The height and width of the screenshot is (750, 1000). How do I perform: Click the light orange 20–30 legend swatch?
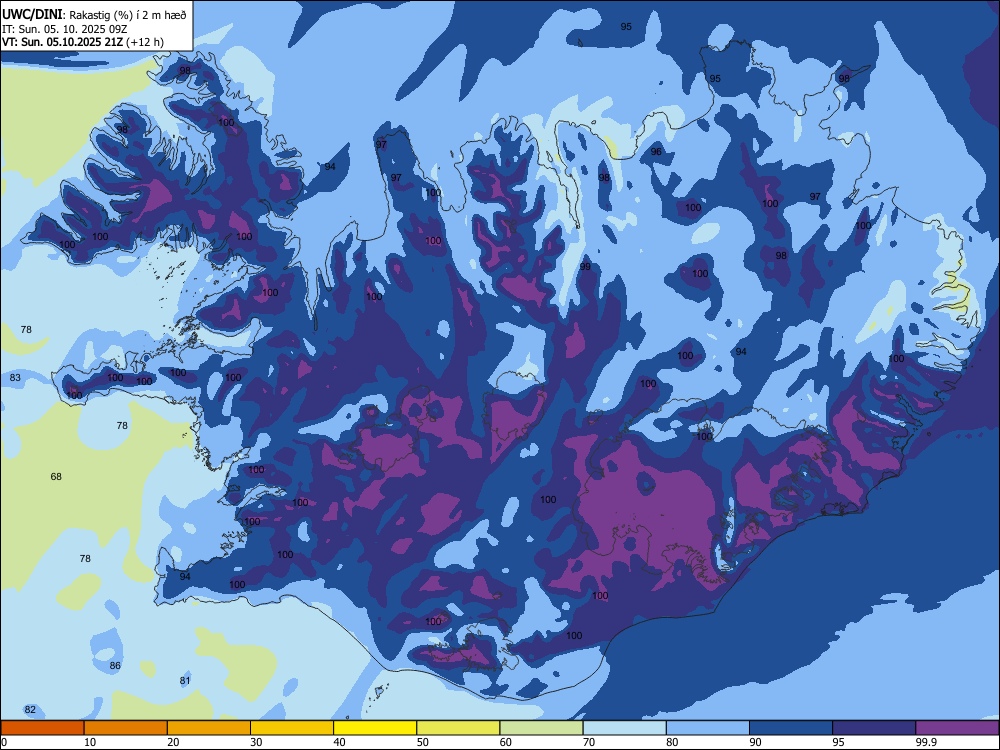click(x=209, y=728)
